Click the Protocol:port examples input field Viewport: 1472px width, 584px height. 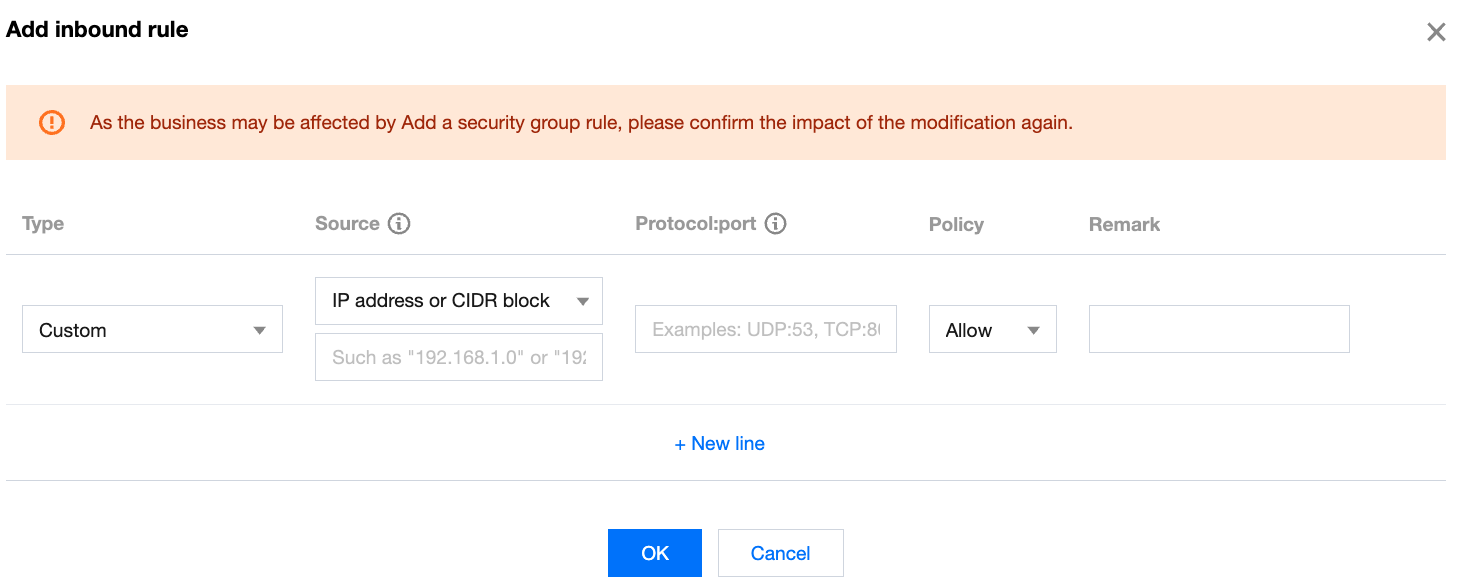pos(765,328)
